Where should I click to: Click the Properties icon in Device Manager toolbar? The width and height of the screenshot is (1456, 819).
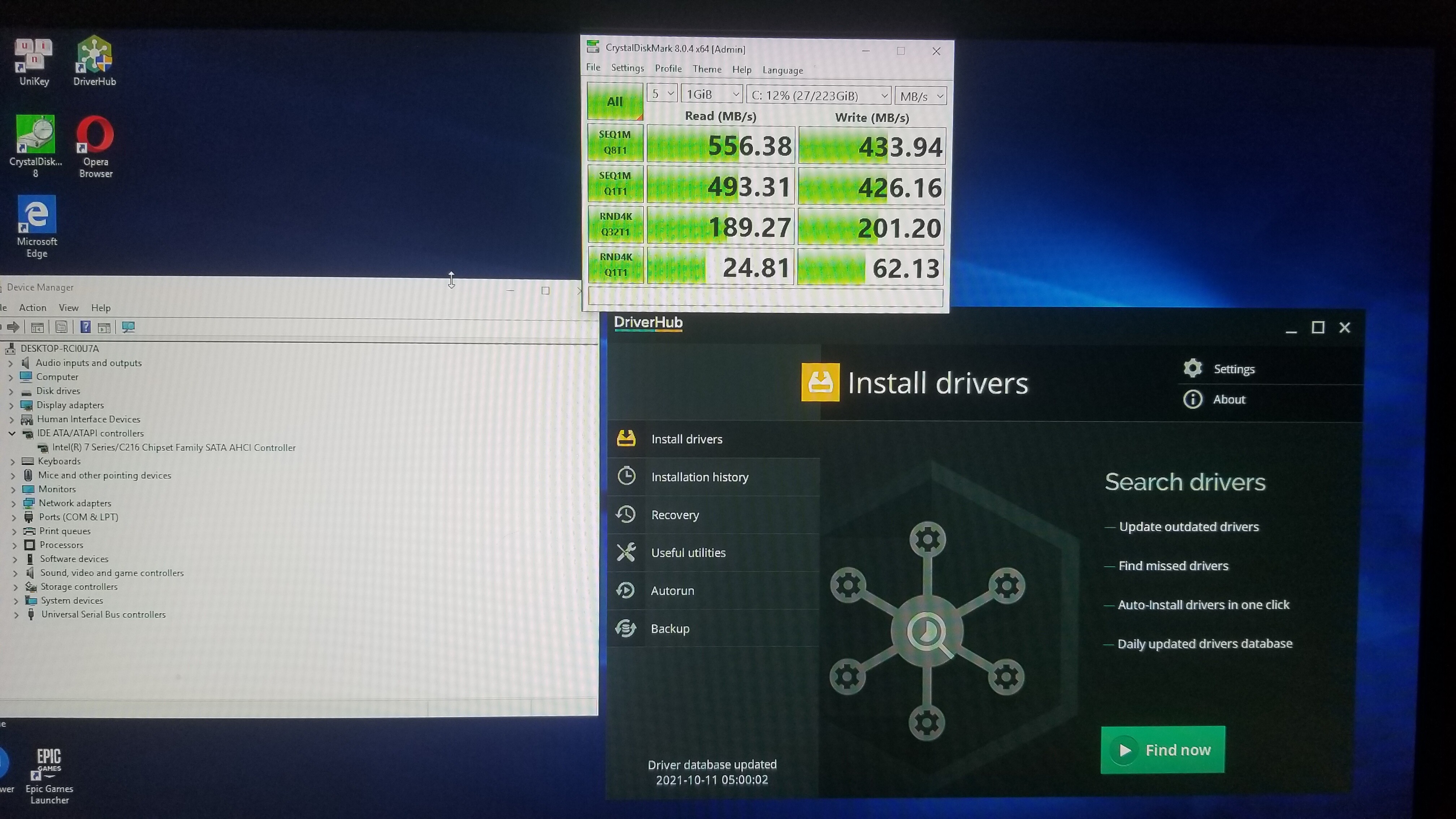pyautogui.click(x=61, y=327)
